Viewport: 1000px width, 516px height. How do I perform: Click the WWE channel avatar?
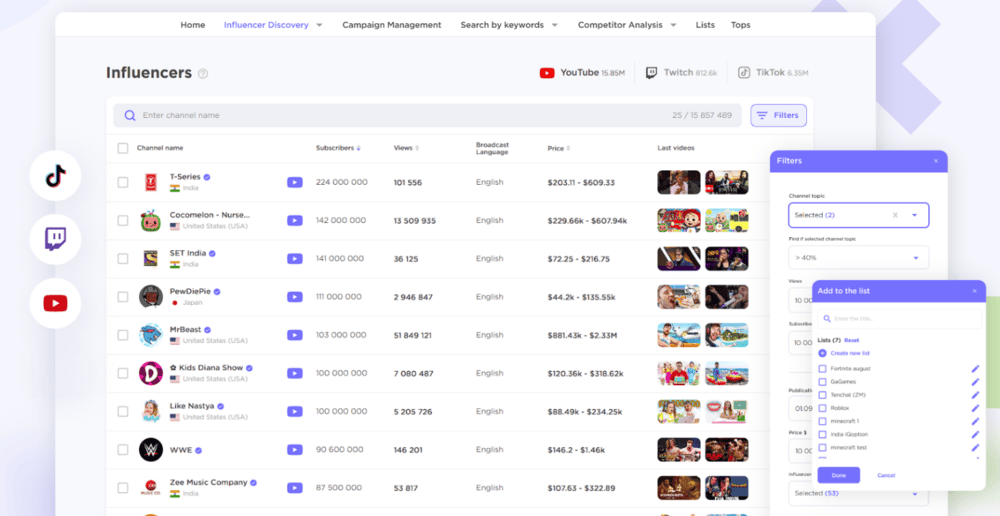click(151, 450)
